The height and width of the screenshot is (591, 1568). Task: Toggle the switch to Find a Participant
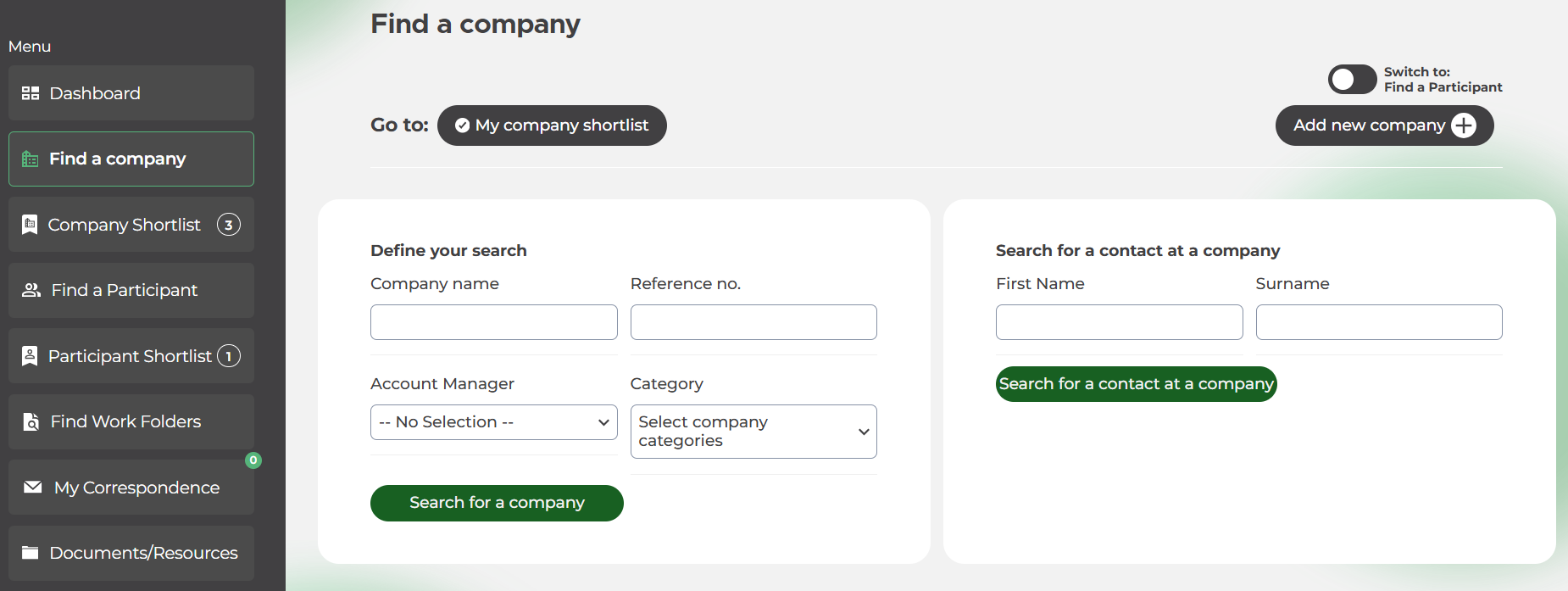click(x=1352, y=80)
